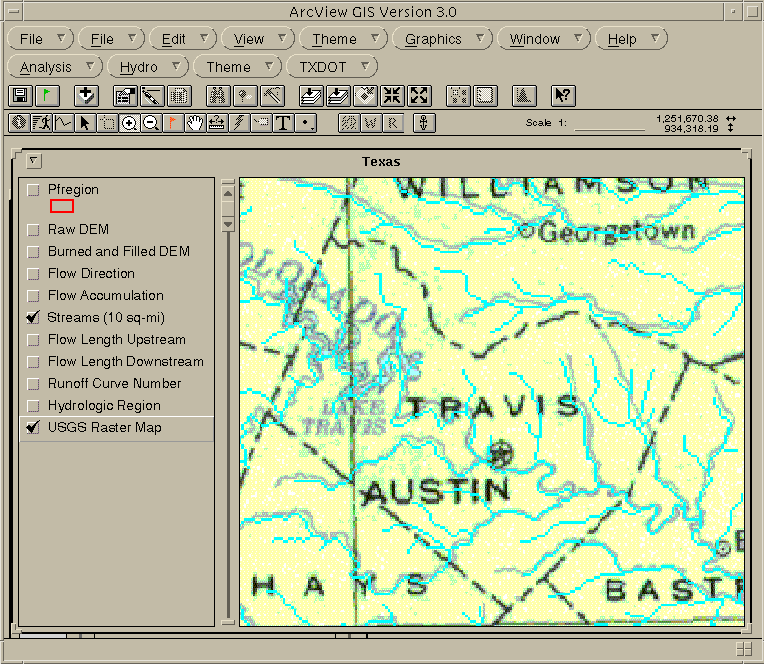Uncheck the Streams (10 sq-mi) theme
The image size is (764, 664).
click(34, 318)
